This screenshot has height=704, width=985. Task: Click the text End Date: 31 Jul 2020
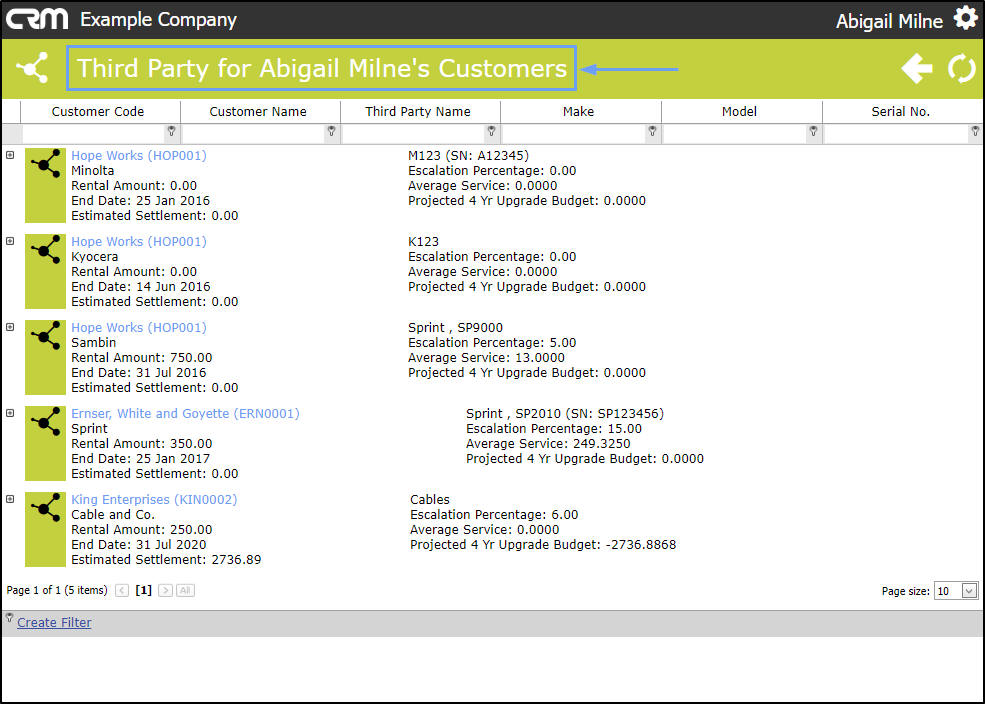138,544
